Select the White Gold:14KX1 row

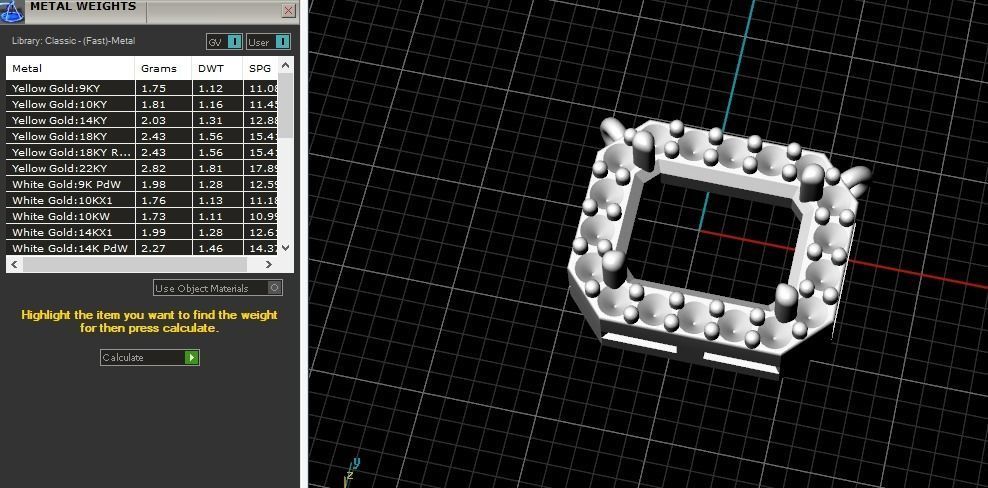tap(142, 233)
